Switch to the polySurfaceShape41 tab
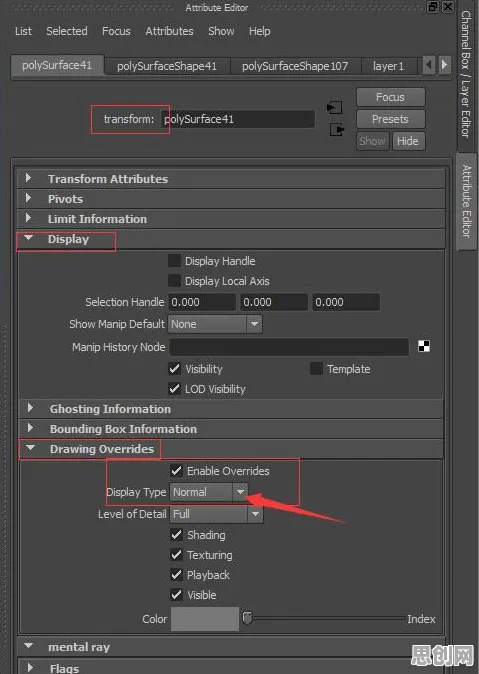The image size is (479, 674). coord(167,66)
